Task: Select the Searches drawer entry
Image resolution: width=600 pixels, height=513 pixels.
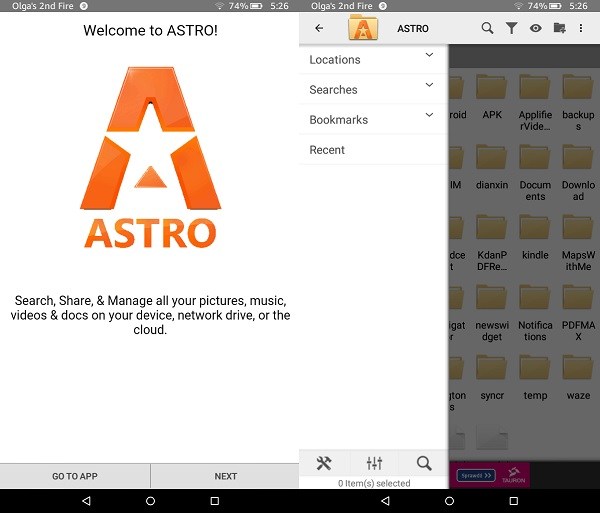Action: (373, 90)
